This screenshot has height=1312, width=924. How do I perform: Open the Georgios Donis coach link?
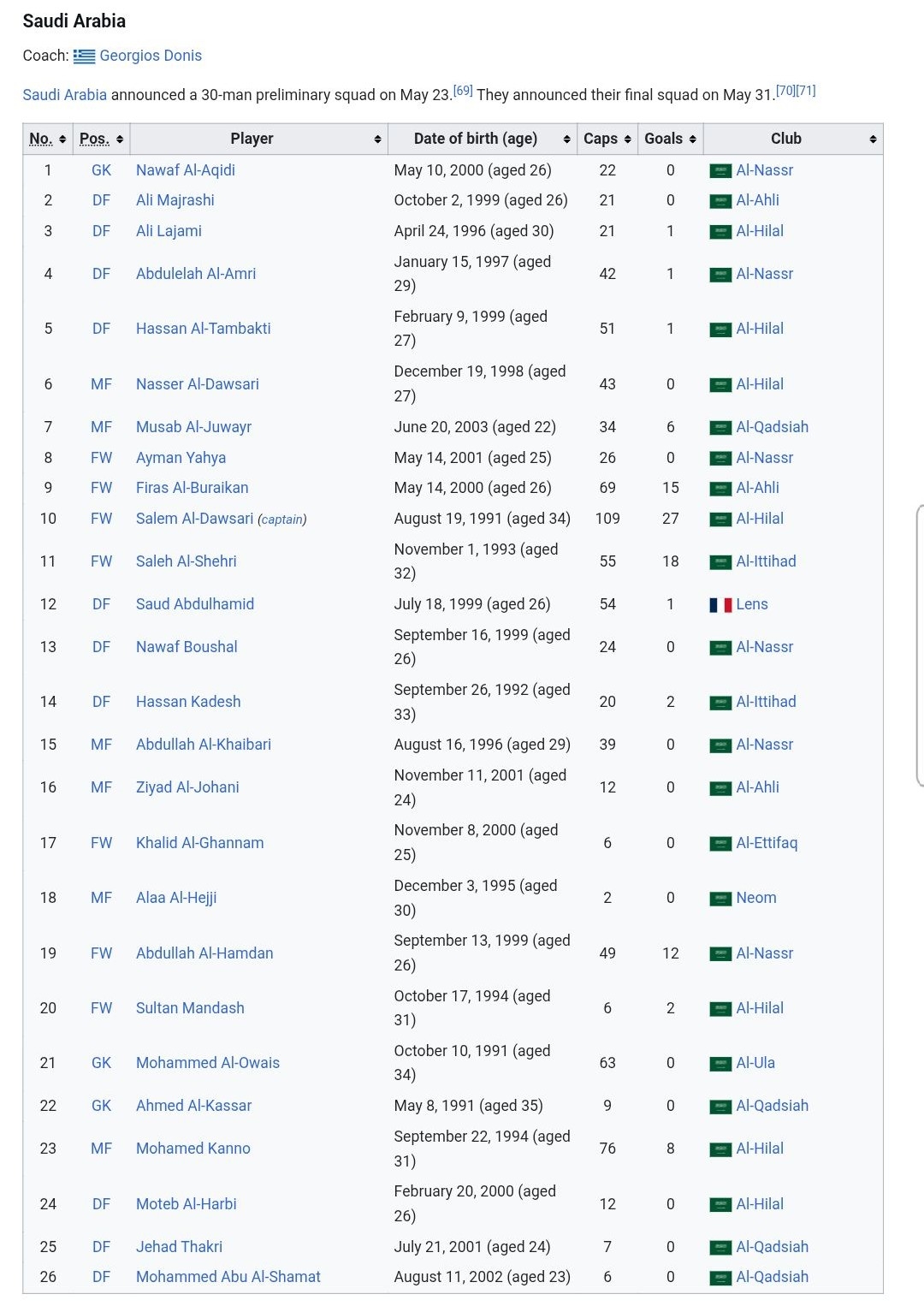(x=151, y=56)
